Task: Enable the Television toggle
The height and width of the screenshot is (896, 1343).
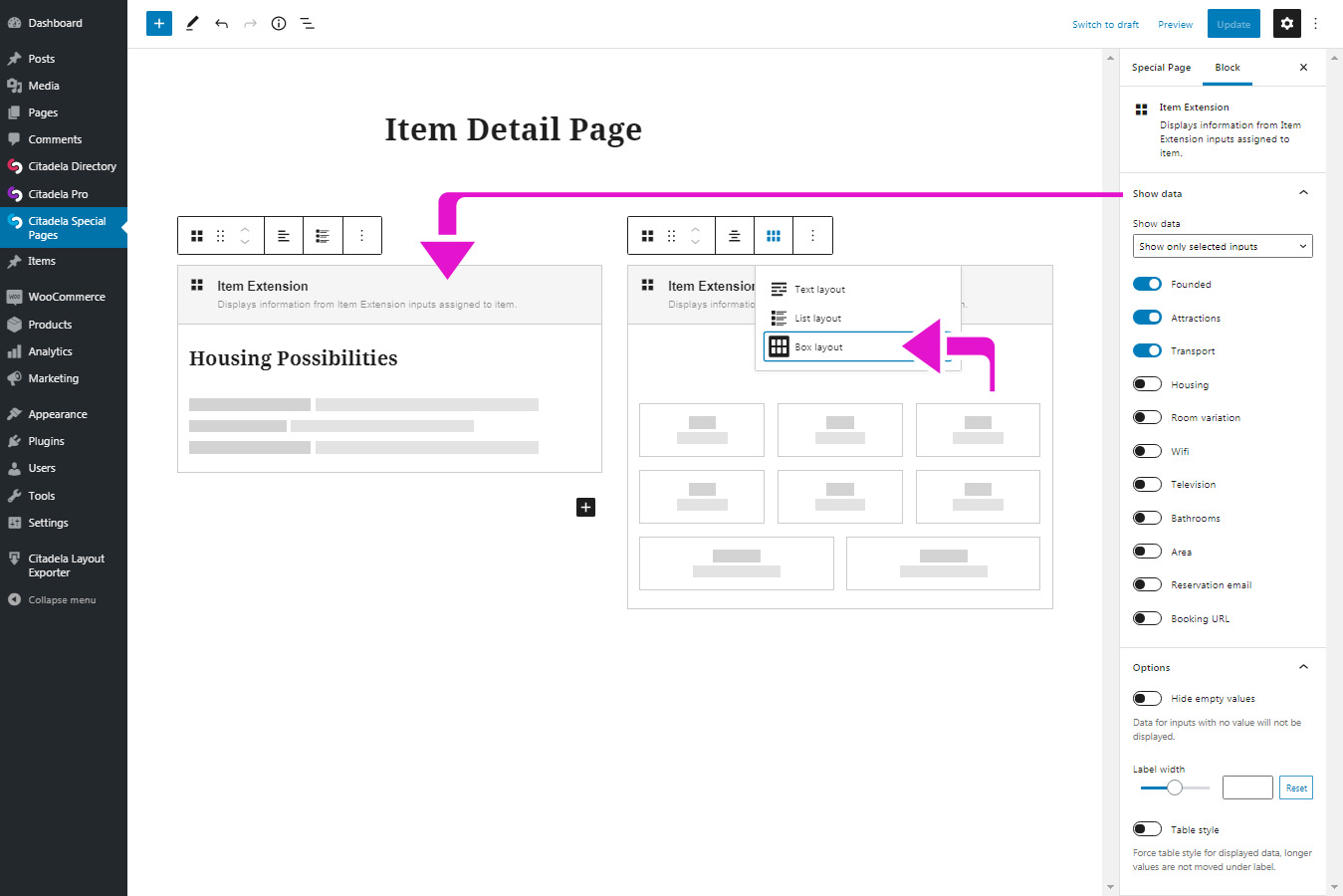Action: (x=1147, y=484)
